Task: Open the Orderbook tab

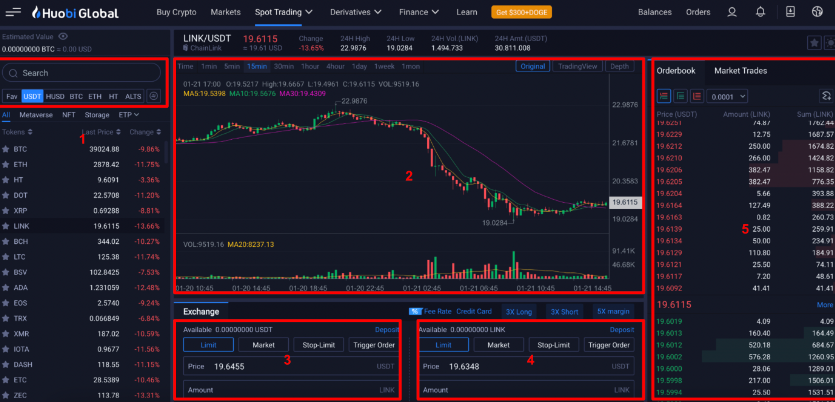Action: [x=676, y=71]
